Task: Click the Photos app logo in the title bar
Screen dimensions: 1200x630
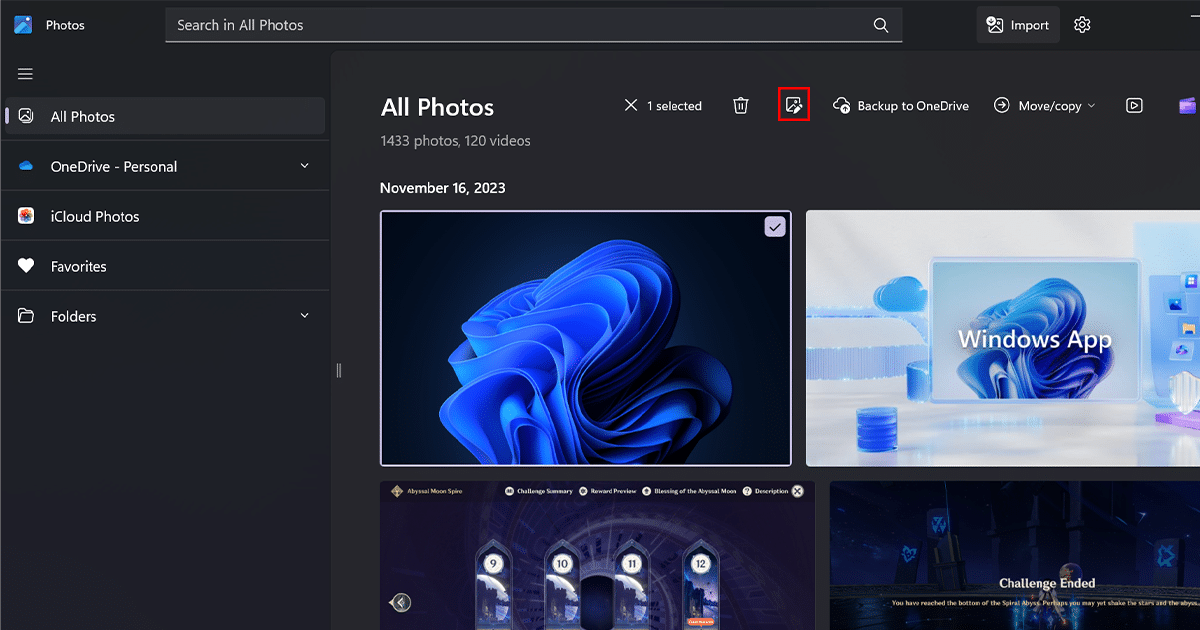Action: [23, 25]
